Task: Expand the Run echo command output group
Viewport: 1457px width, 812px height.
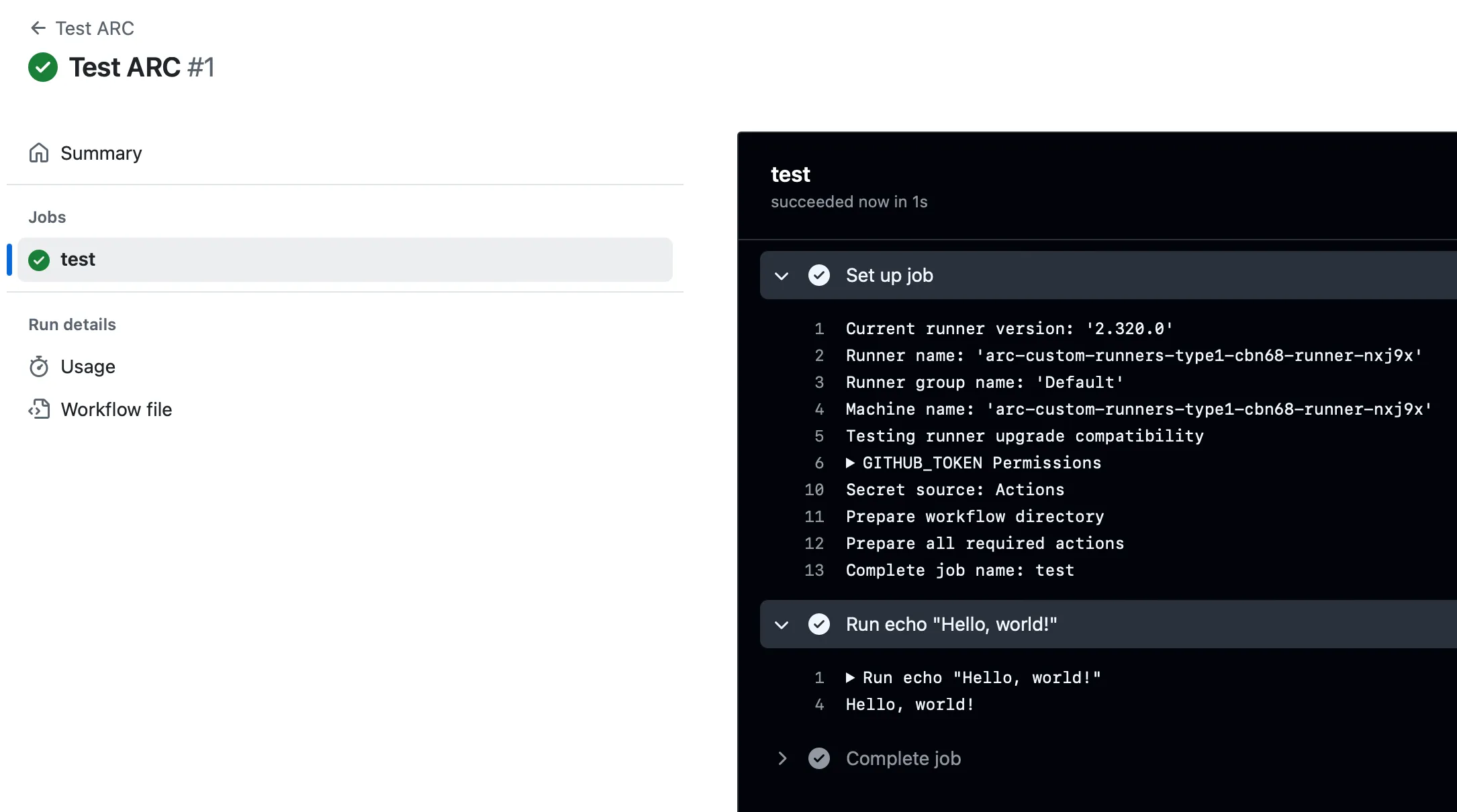Action: (x=850, y=678)
